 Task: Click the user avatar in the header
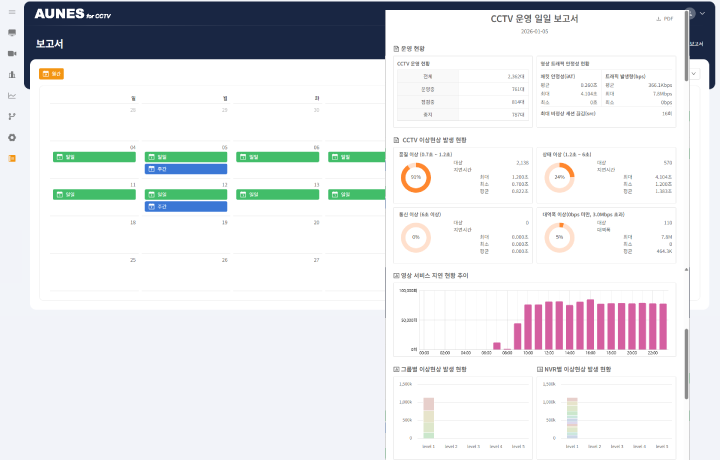691,13
